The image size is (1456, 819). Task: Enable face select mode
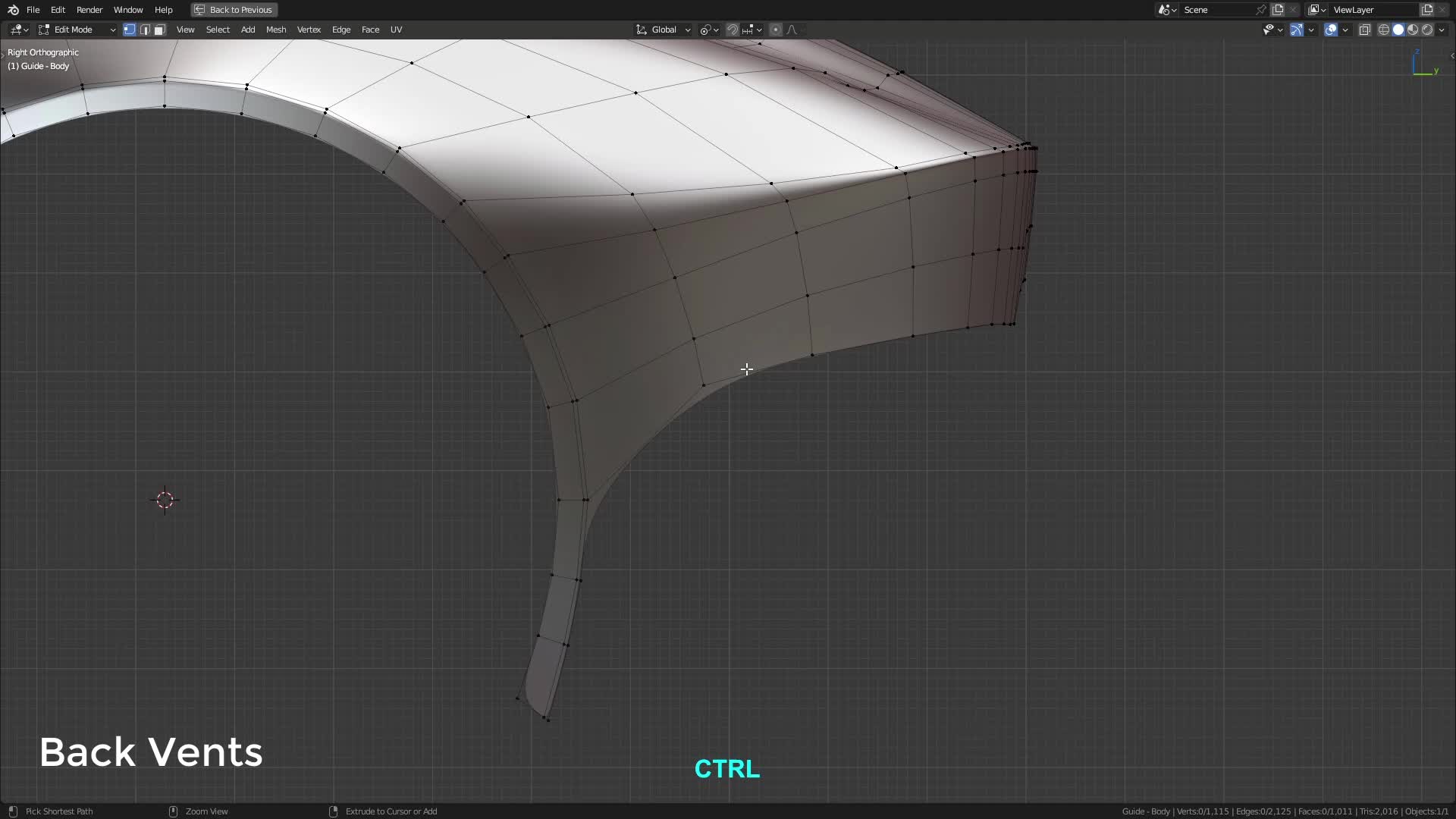(159, 30)
